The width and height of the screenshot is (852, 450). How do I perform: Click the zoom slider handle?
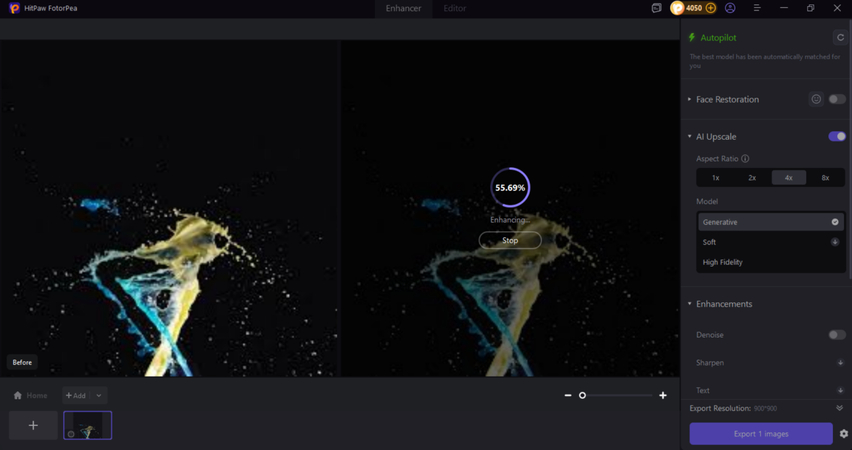coord(582,395)
